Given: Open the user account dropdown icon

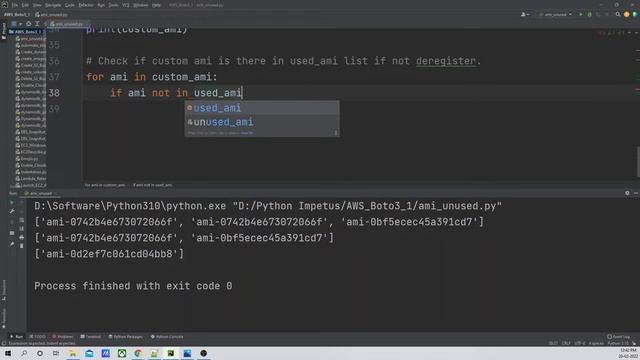Looking at the screenshot, I should point(525,15).
